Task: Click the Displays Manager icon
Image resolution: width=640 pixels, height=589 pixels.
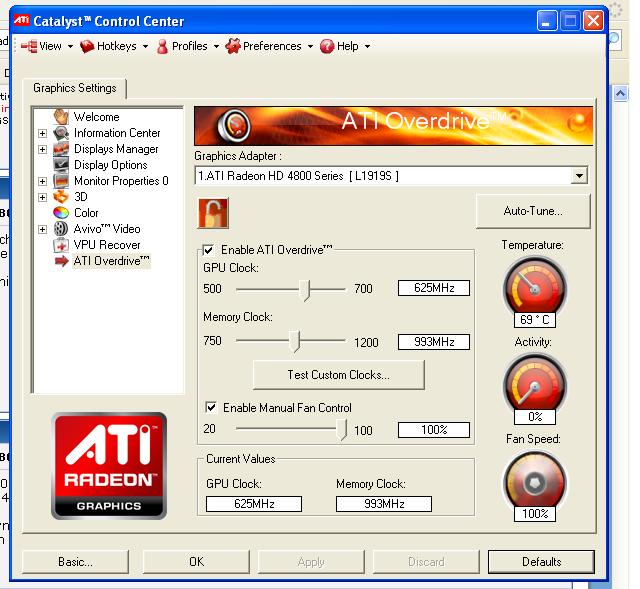Action: pos(61,149)
